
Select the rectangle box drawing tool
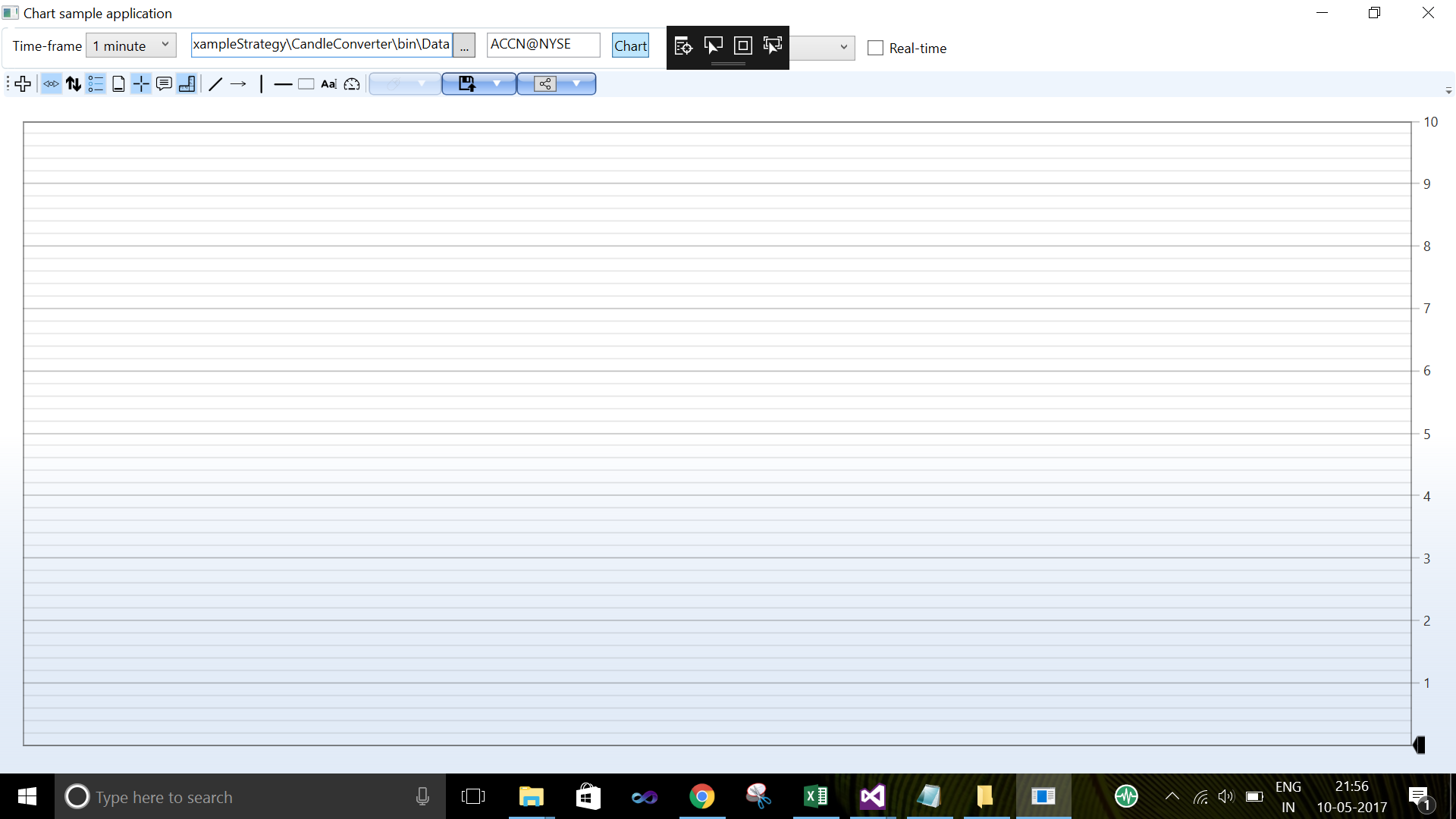[x=306, y=84]
